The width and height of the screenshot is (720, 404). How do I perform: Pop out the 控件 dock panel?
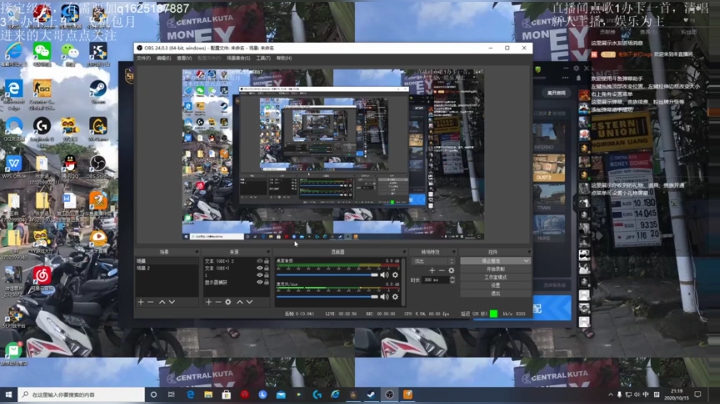(x=529, y=252)
